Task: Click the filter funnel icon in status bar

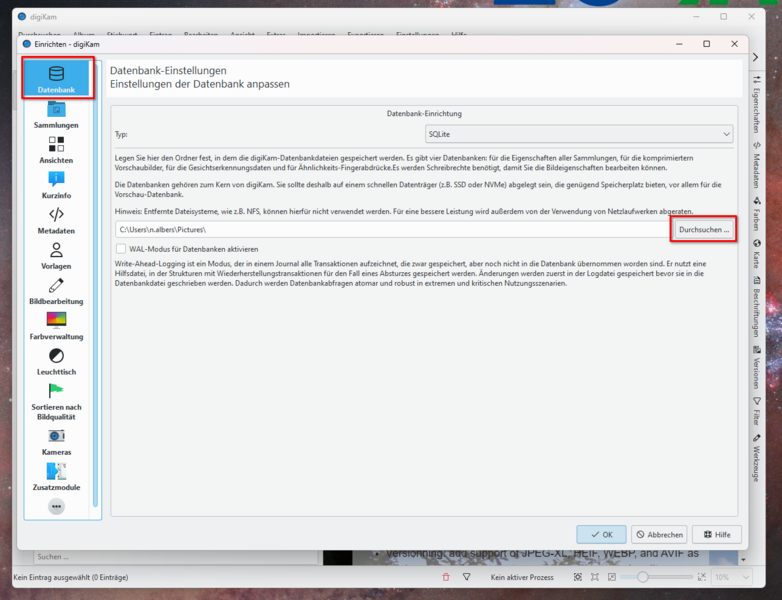Action: tap(467, 577)
